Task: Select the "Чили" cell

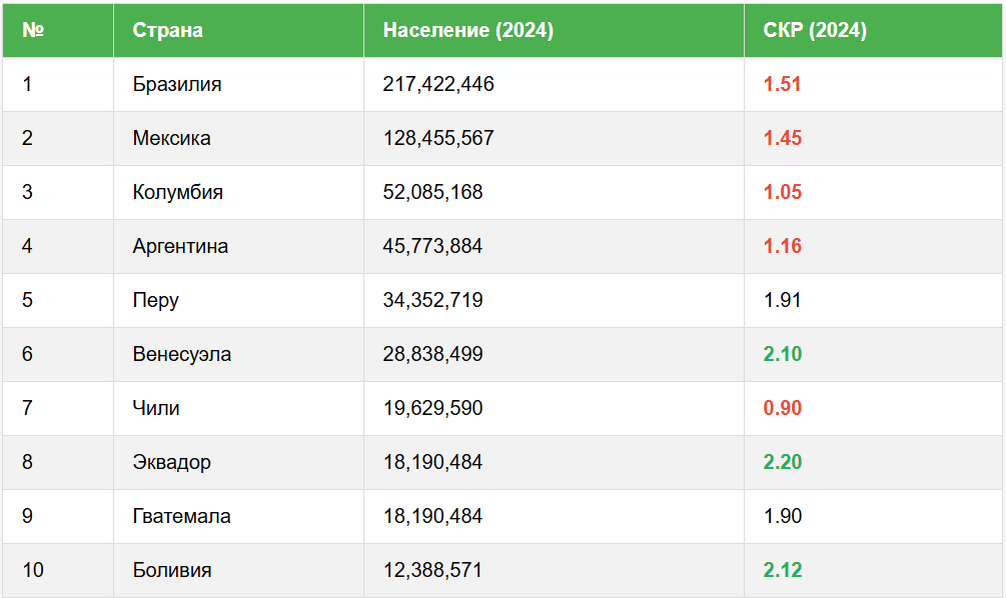Action: click(156, 408)
